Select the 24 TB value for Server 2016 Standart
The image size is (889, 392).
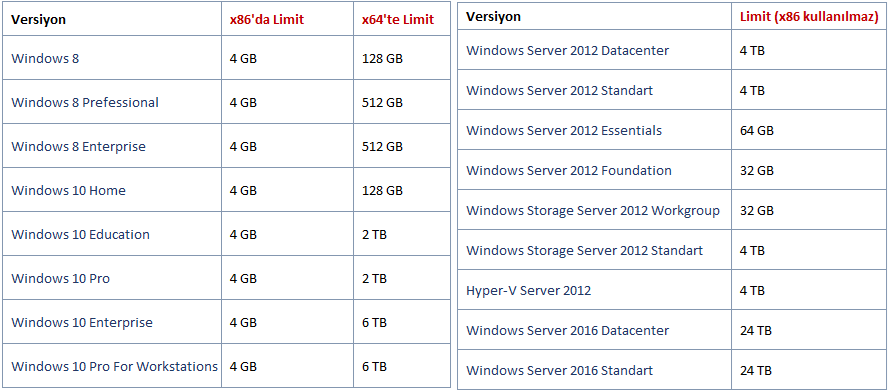[756, 370]
